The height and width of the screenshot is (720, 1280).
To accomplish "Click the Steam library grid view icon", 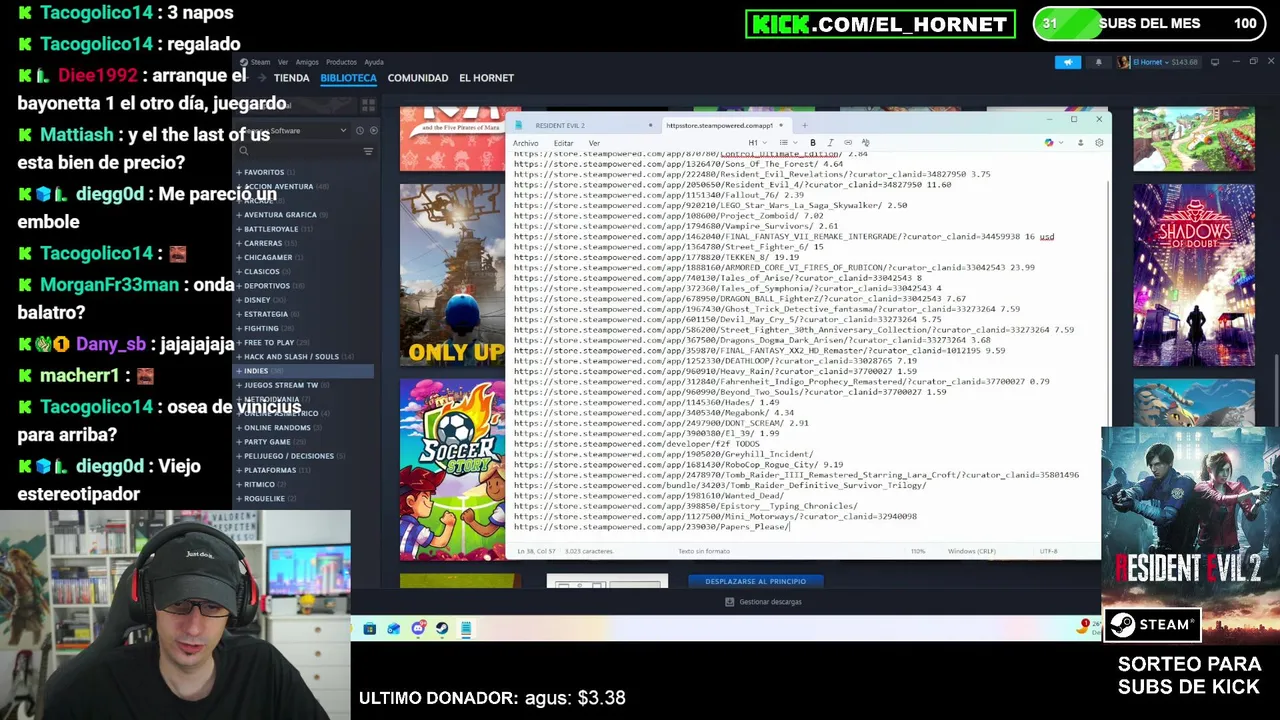I will (x=368, y=104).
